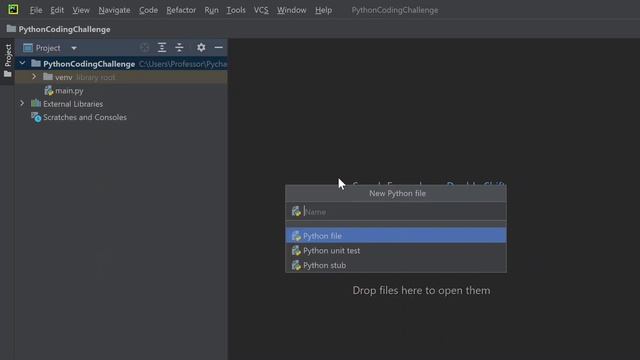Click the project folder icon in navigation bar
The height and width of the screenshot is (360, 640).
11,29
